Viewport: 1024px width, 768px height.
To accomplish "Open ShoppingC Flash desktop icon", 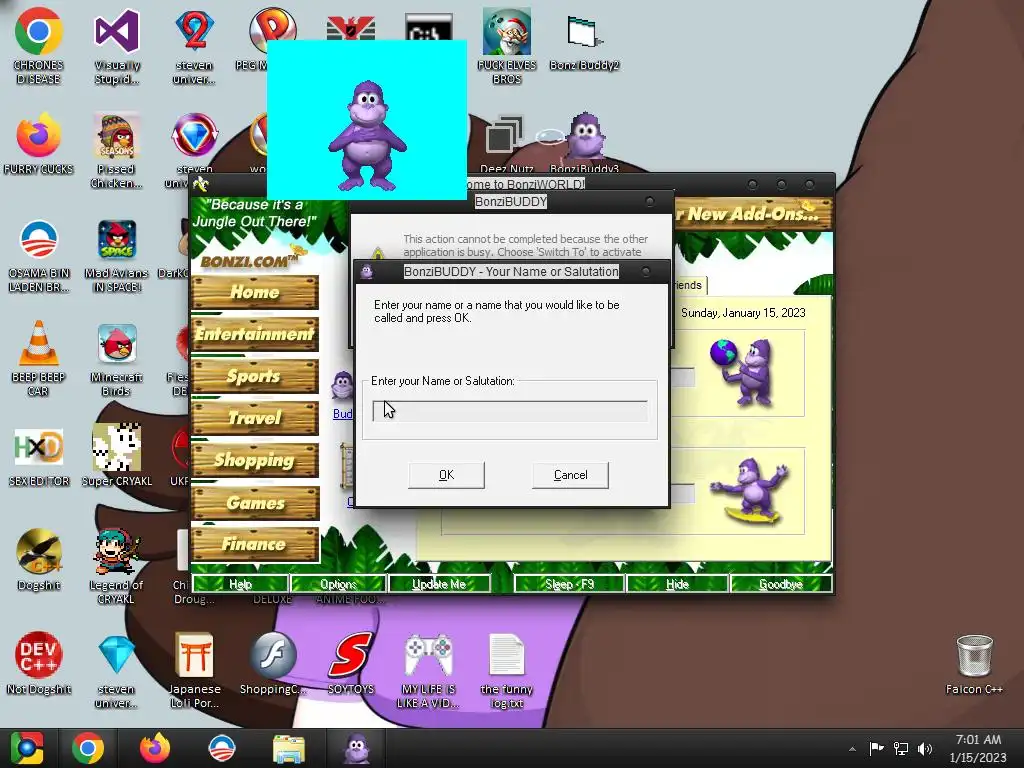I will point(272,664).
